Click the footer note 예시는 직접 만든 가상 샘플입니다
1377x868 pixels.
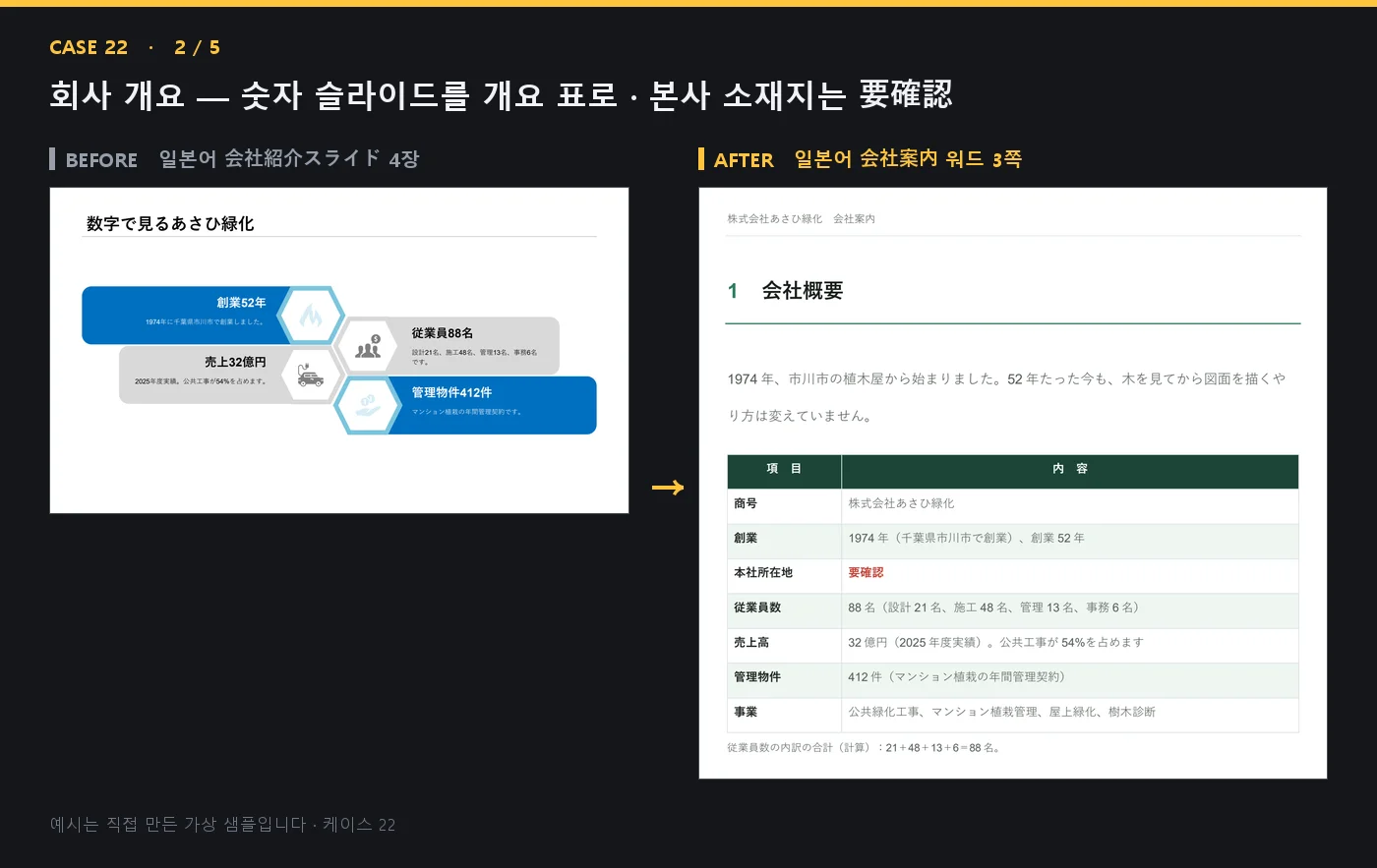(x=222, y=825)
